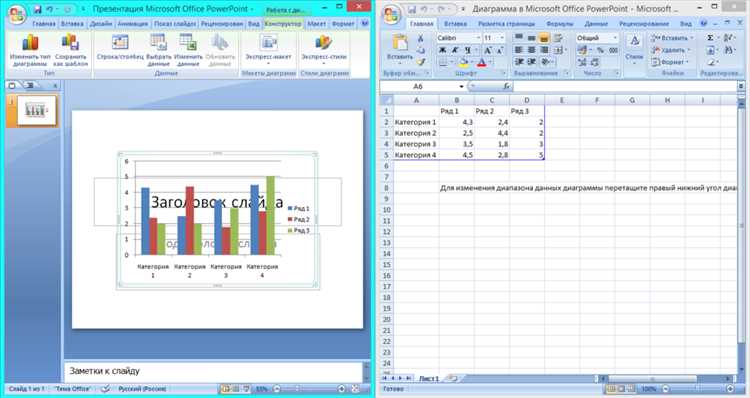The width and height of the screenshot is (750, 398).
Task: Switch to the Дизайн tab in PowerPoint
Action: [x=101, y=23]
